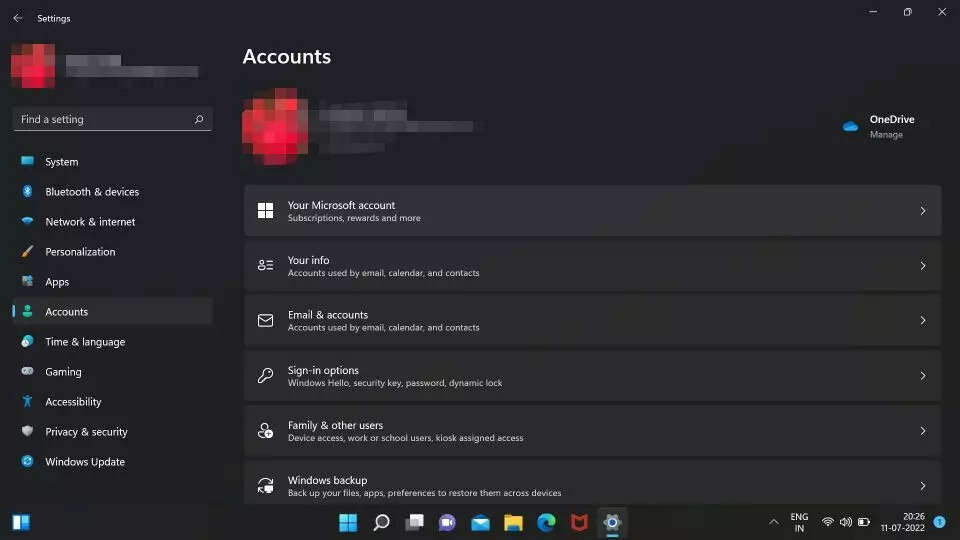Launch File Explorer from the taskbar

513,522
